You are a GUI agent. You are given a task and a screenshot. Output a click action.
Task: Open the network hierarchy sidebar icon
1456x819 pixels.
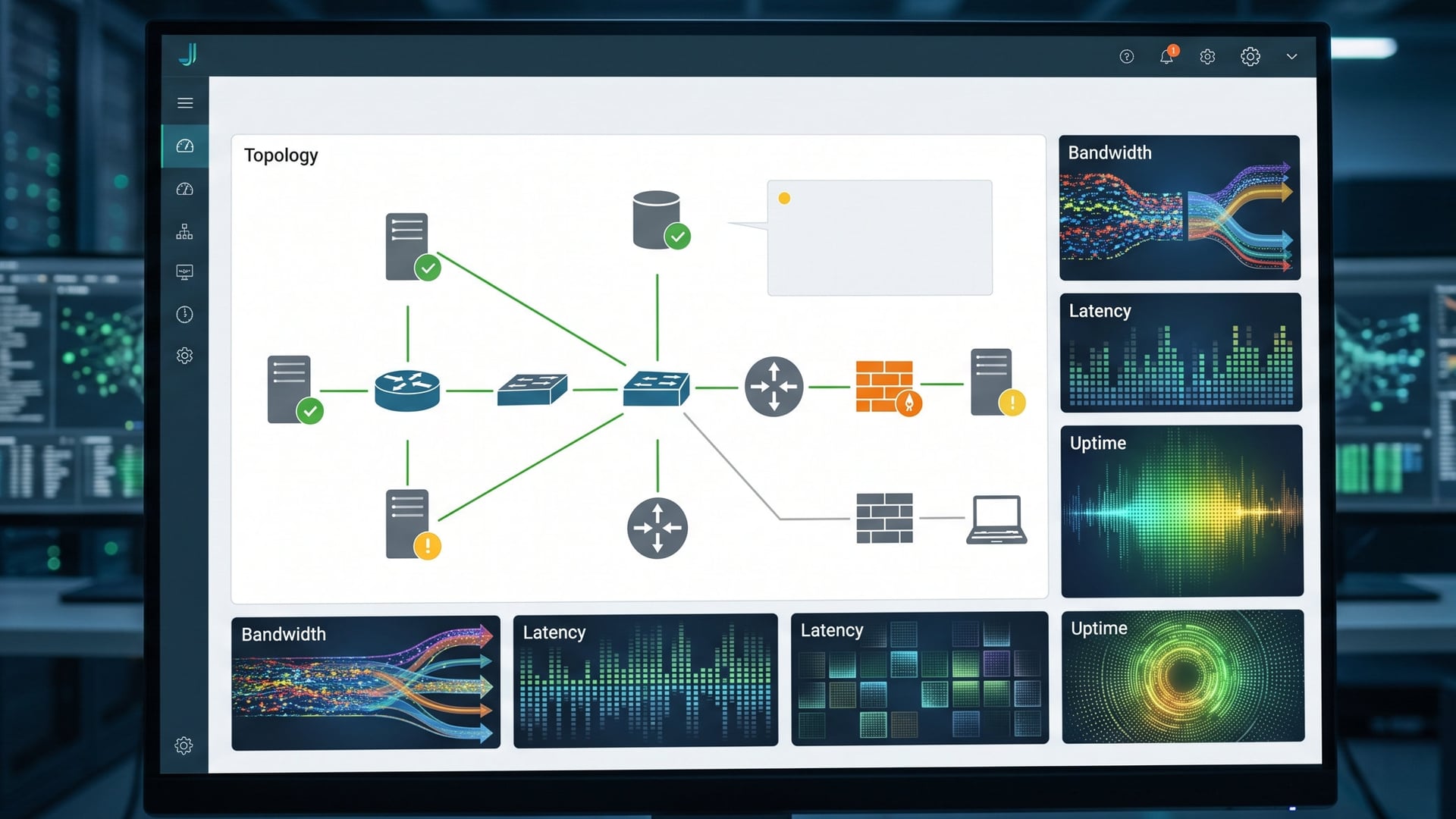coord(184,231)
